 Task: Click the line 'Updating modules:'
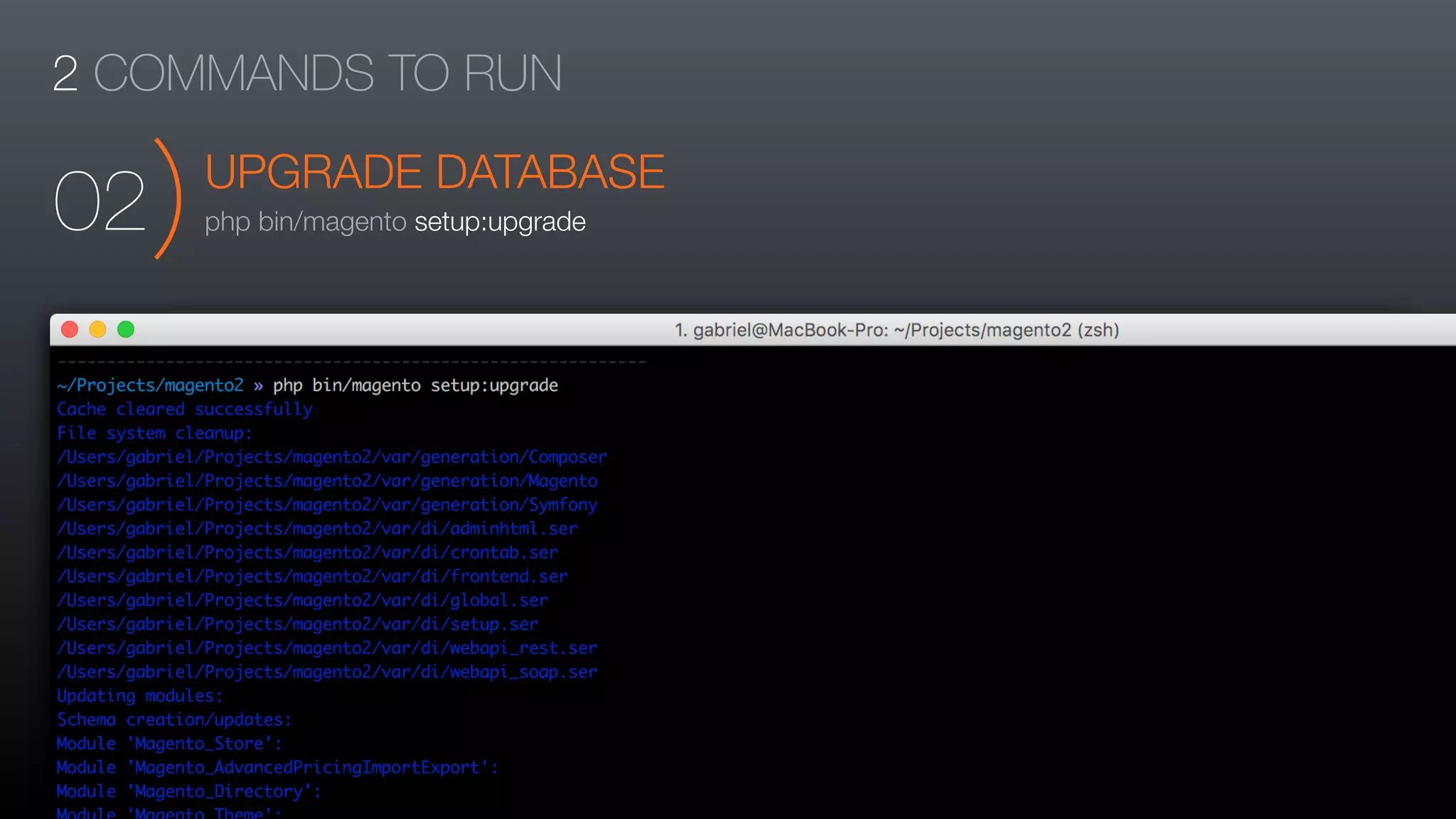coord(139,696)
